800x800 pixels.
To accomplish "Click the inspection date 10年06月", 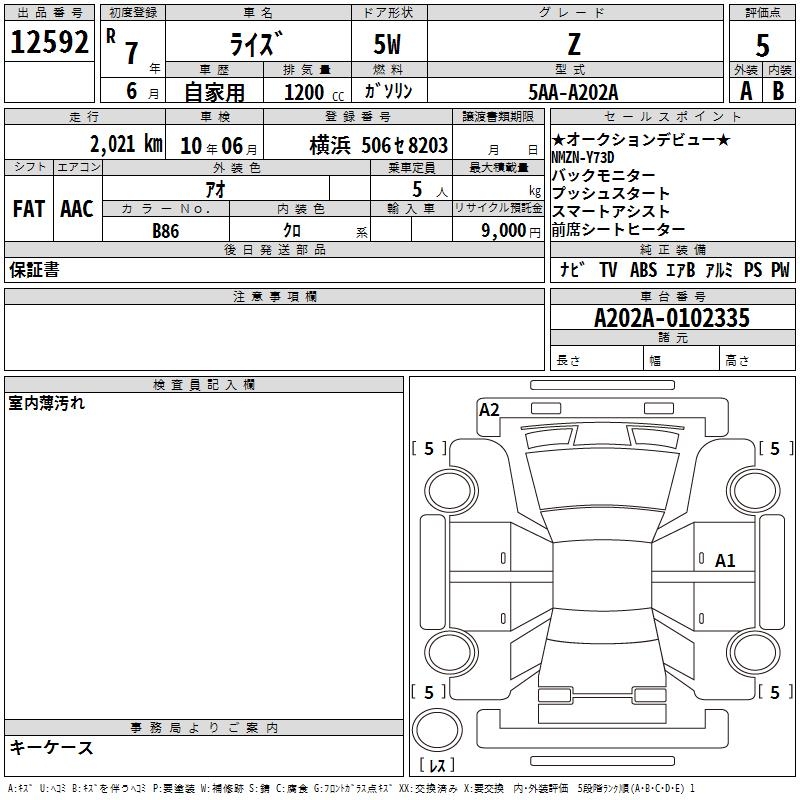I will [219, 146].
